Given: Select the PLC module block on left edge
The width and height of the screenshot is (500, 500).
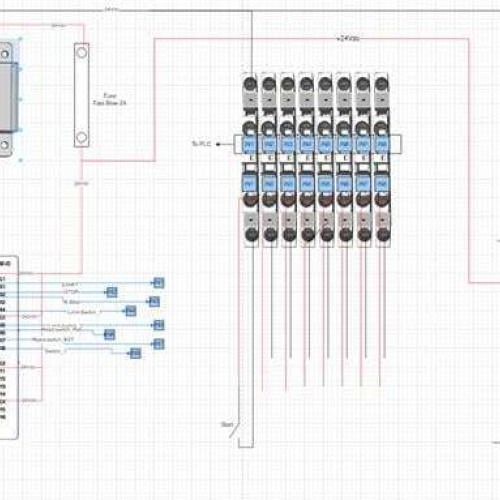Looking at the screenshot, I should [x=8, y=348].
